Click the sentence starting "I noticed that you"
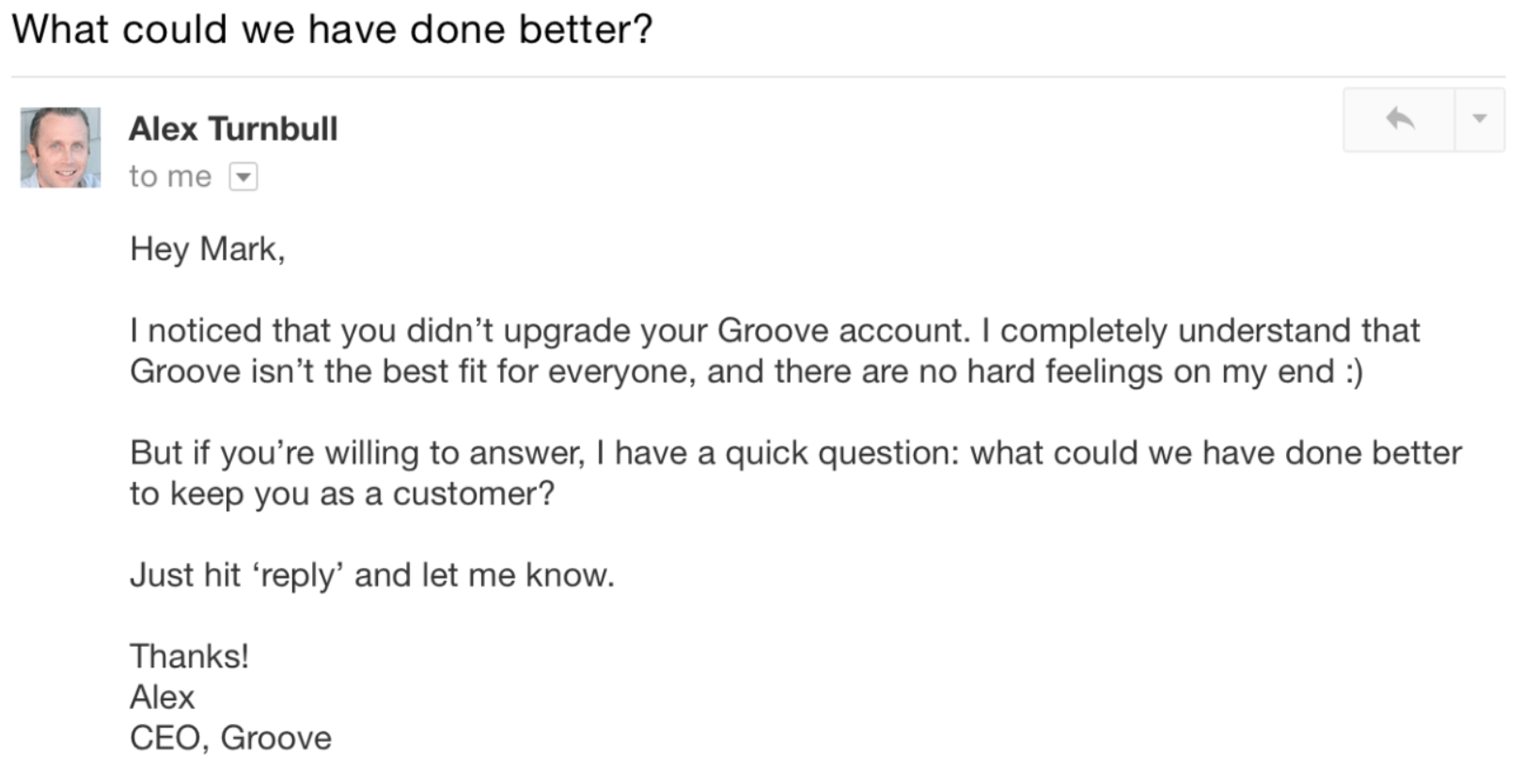Screen dimensions: 1521x784 [549, 331]
